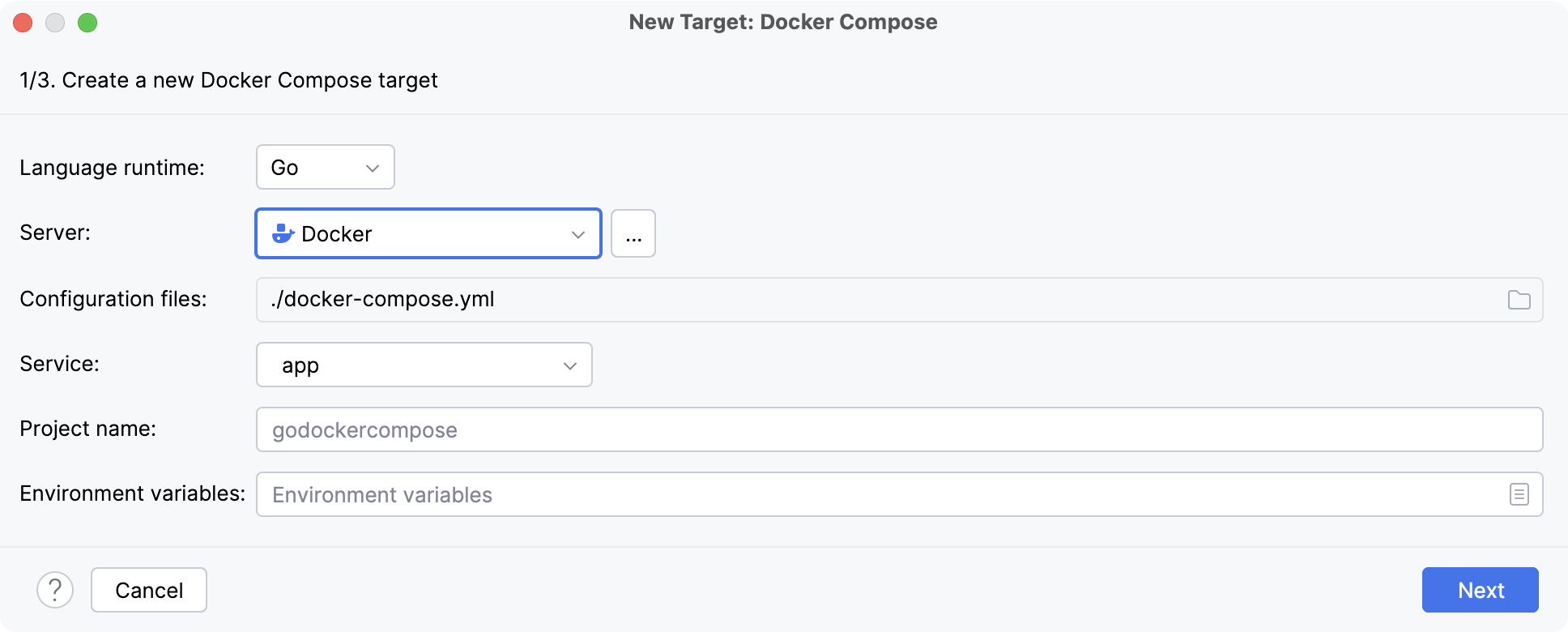This screenshot has height=632, width=1568.
Task: Cancel the Docker Compose target creation
Action: pos(148,590)
